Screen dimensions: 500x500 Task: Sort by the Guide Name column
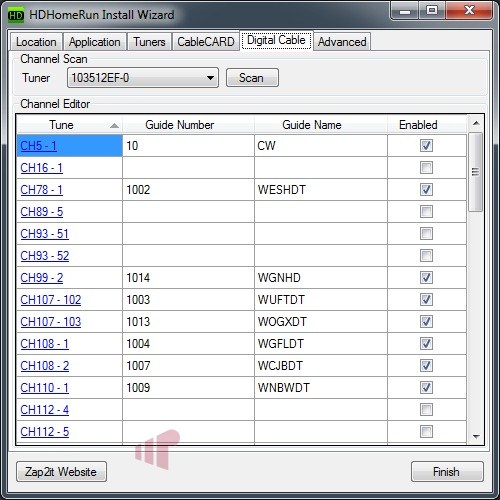[x=321, y=125]
